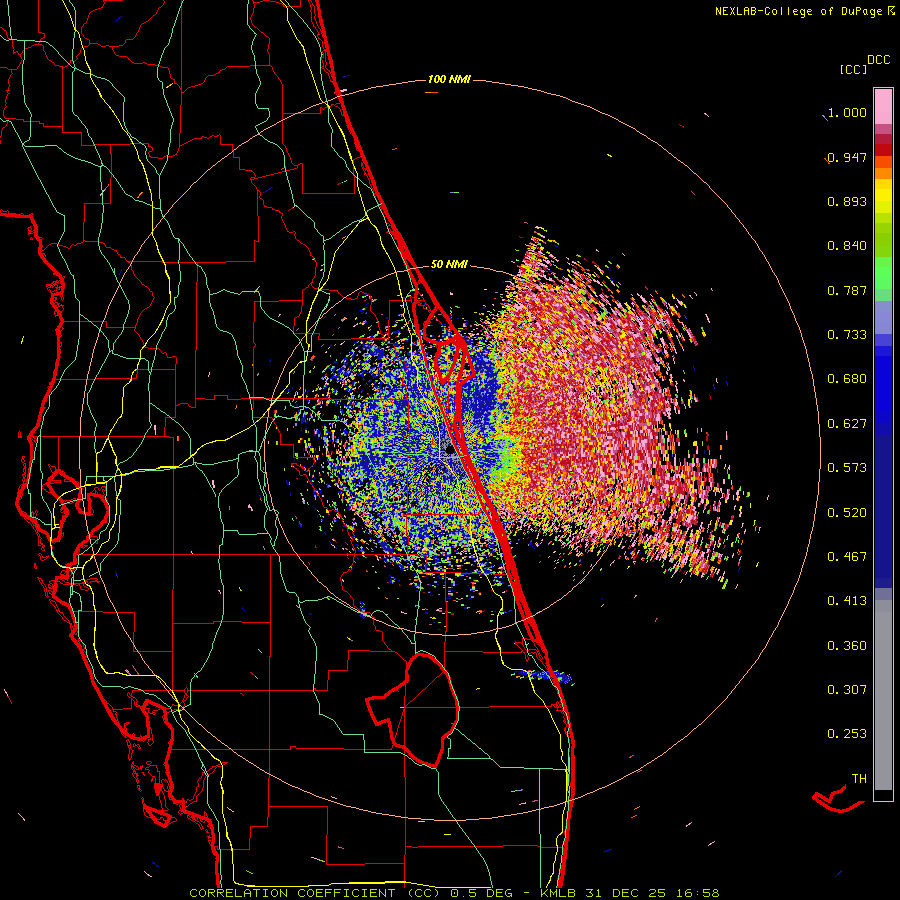
Task: Click the 0.787 scale value
Action: pyautogui.click(x=847, y=290)
